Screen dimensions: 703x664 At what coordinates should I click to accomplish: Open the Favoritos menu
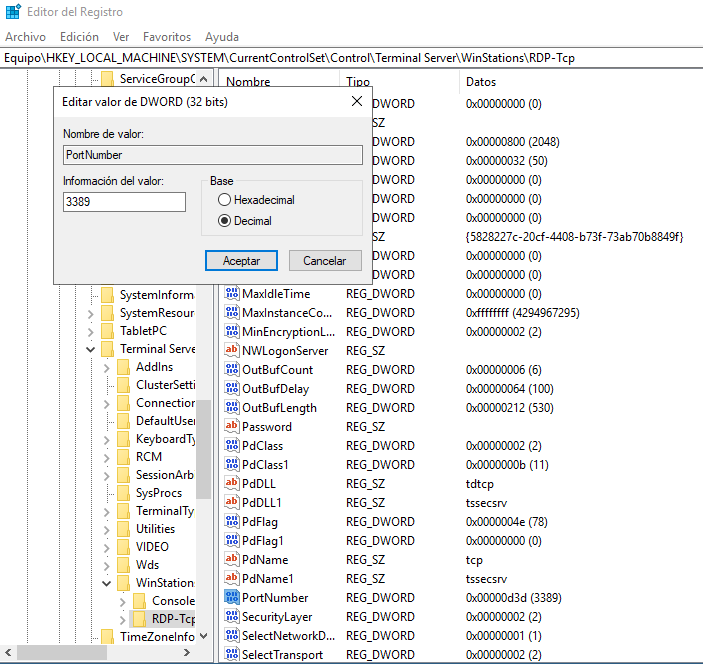click(167, 36)
